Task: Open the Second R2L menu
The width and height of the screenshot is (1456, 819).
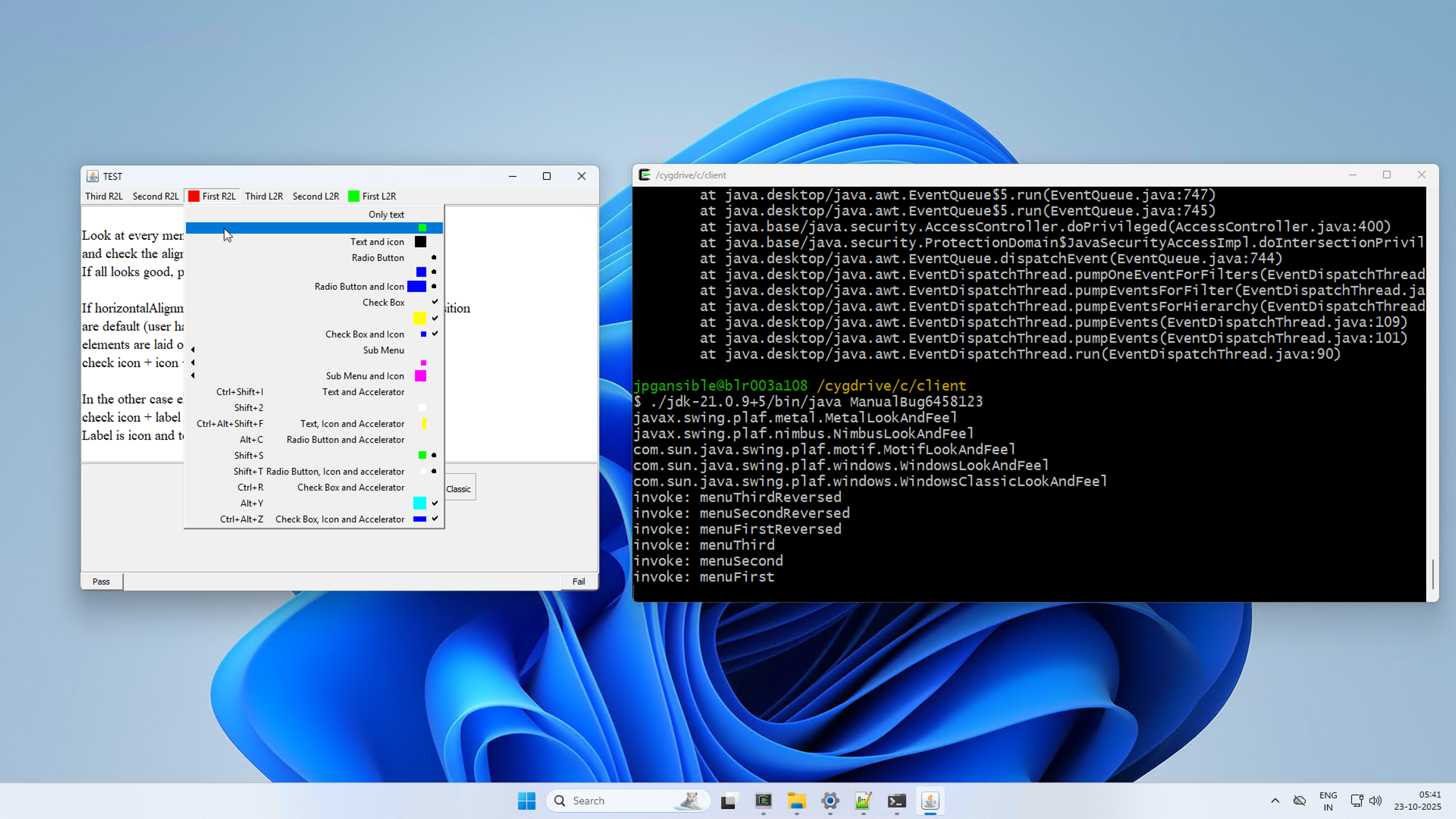Action: coord(155,196)
